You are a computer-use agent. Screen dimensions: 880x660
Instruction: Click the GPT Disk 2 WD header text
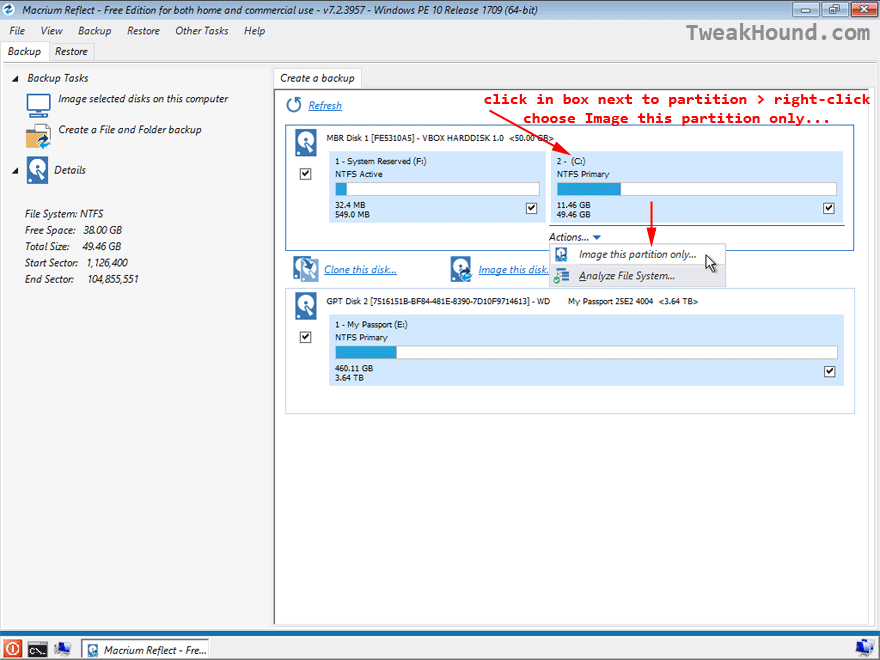click(512, 301)
